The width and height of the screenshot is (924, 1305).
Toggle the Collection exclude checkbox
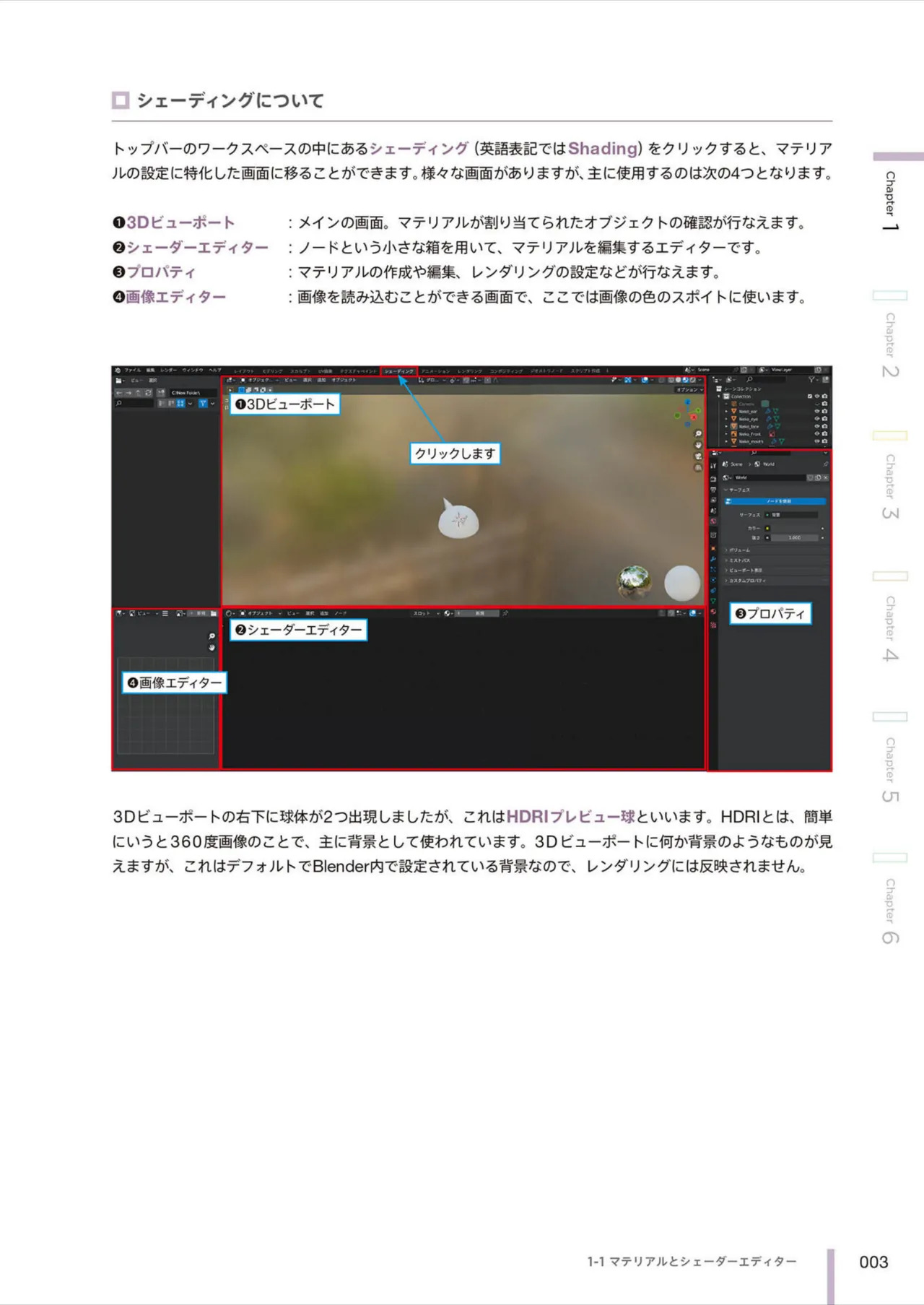tap(809, 396)
